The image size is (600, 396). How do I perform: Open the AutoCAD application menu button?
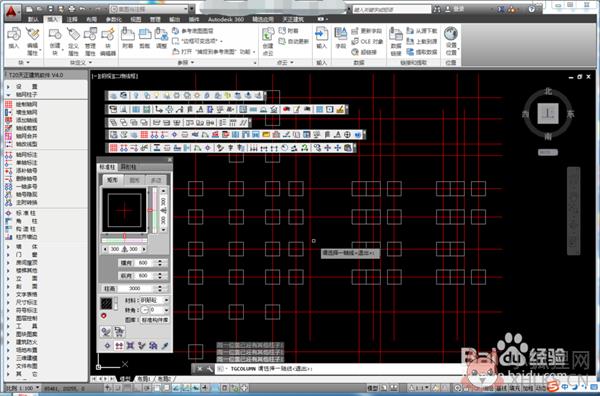[x=13, y=11]
